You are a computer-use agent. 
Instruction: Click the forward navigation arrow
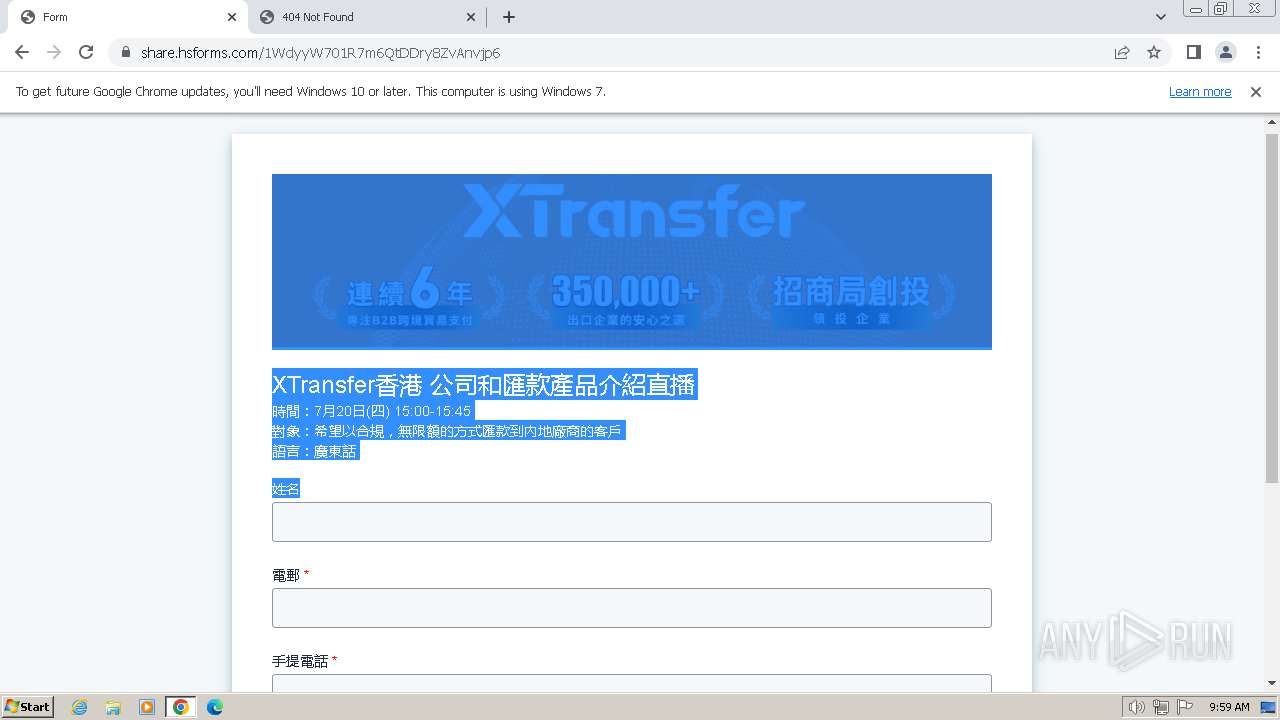(54, 53)
